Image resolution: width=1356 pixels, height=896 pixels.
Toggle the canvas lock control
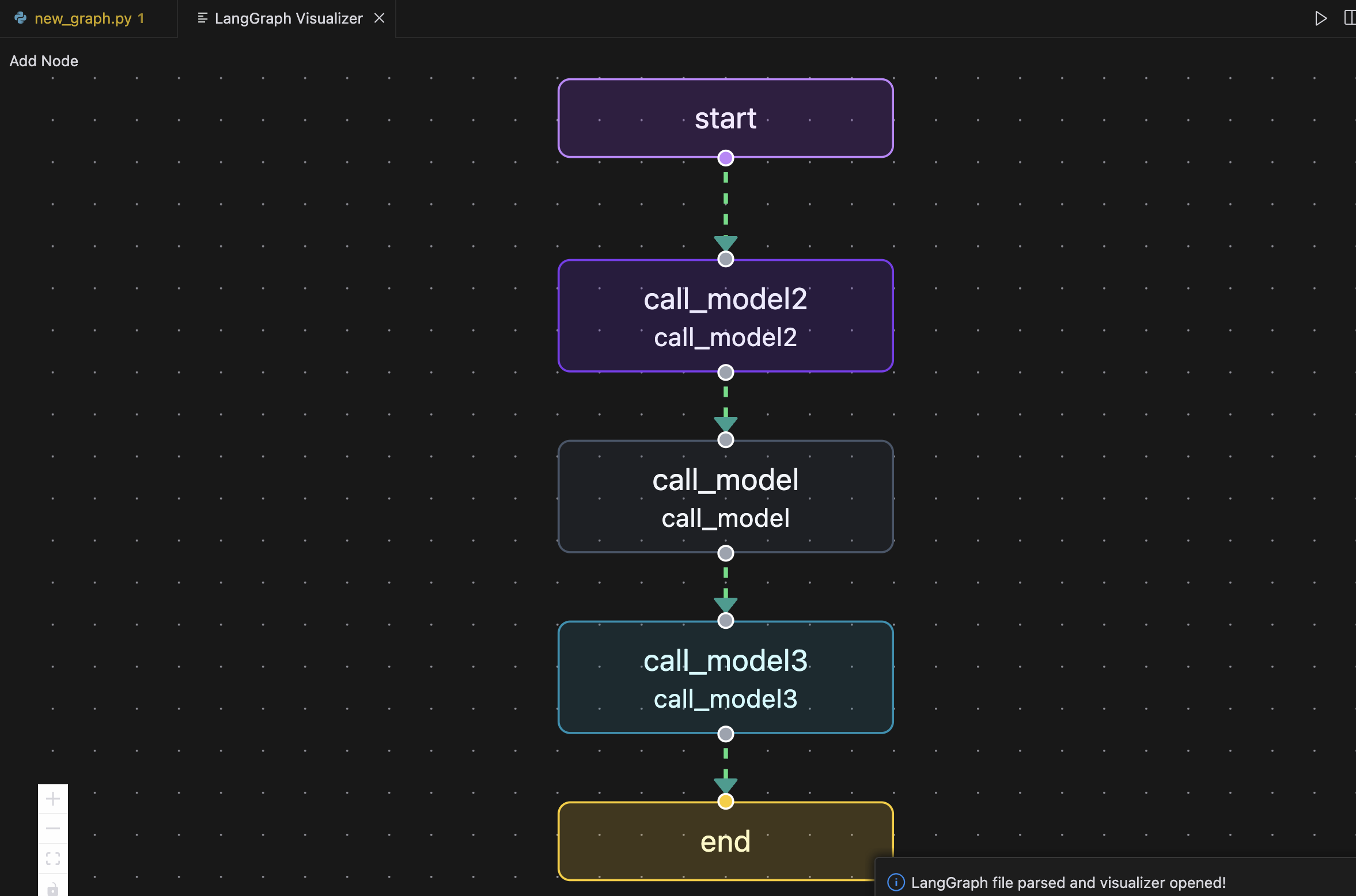coord(53,887)
